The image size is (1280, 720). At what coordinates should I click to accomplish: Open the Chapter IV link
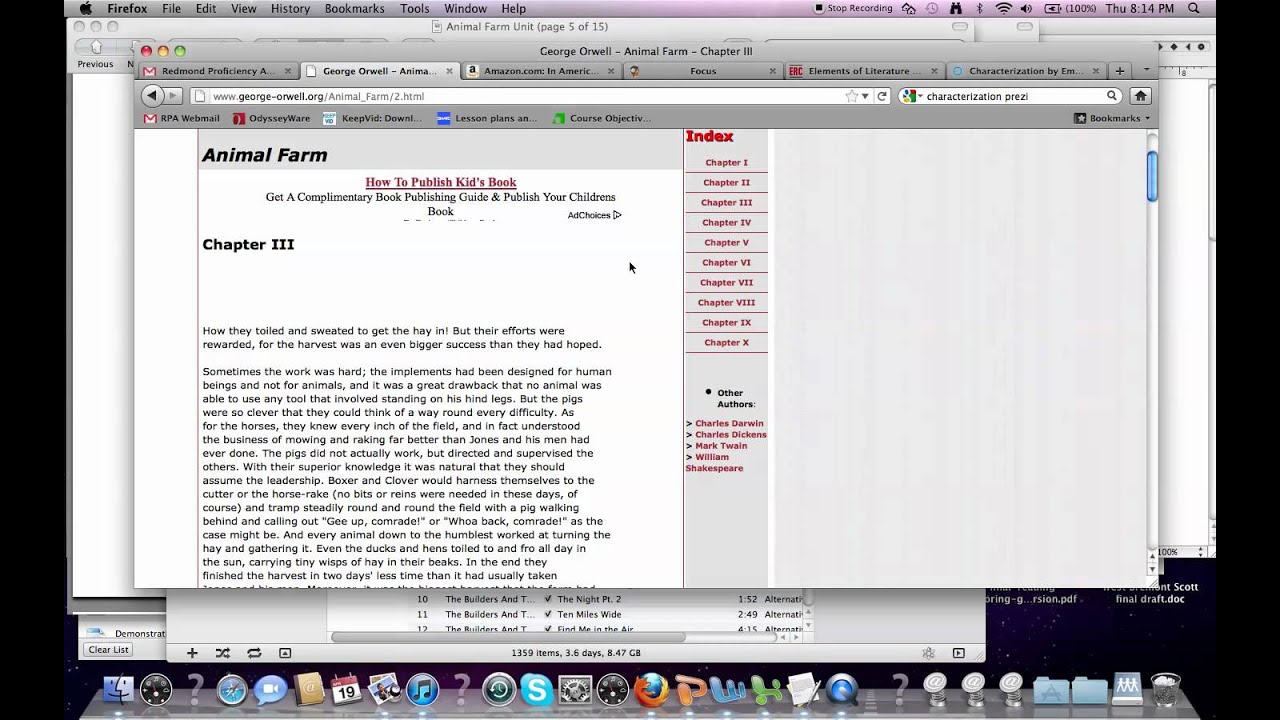(x=726, y=222)
